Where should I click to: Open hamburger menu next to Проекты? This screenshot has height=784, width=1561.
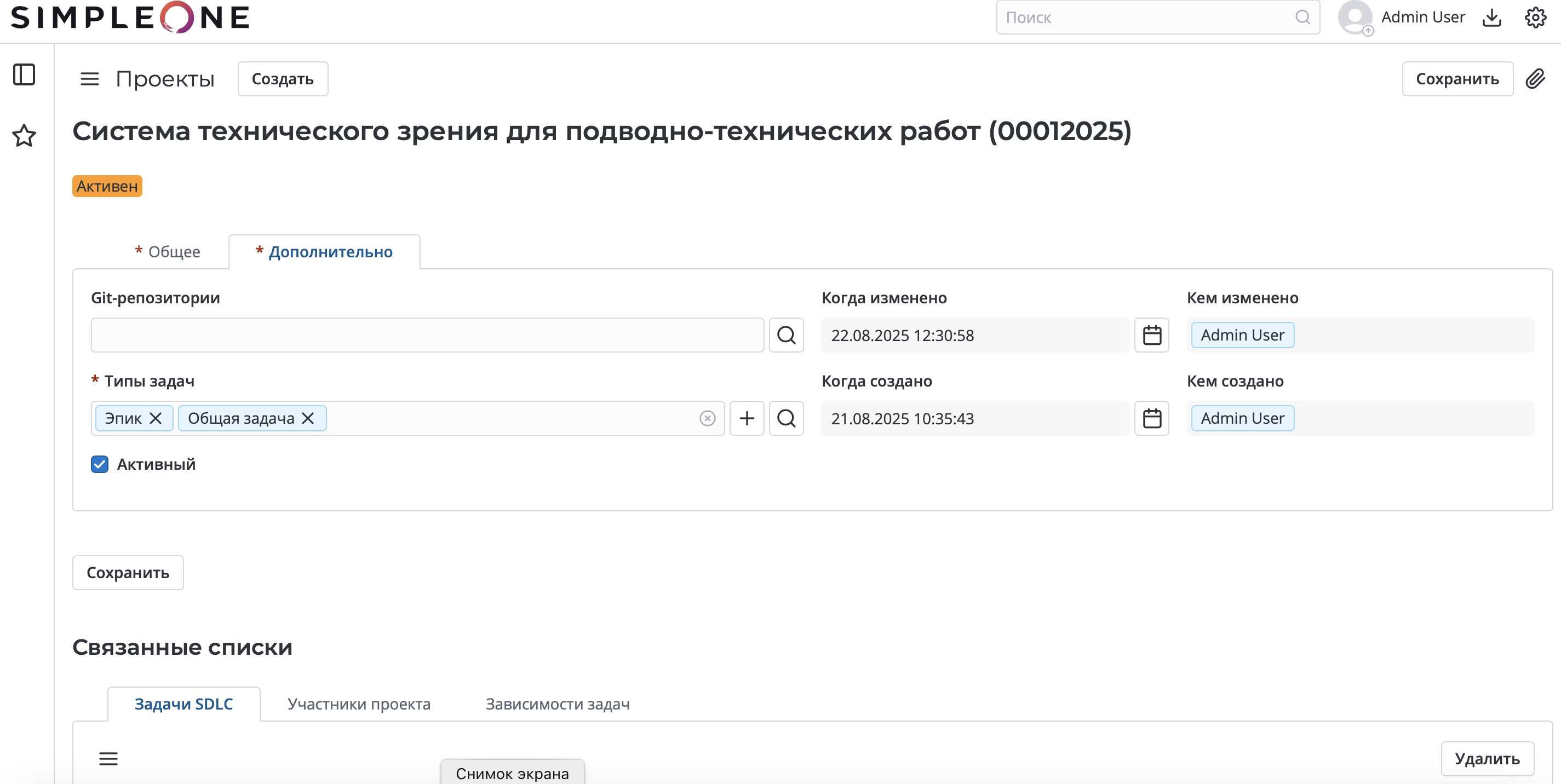coord(90,79)
